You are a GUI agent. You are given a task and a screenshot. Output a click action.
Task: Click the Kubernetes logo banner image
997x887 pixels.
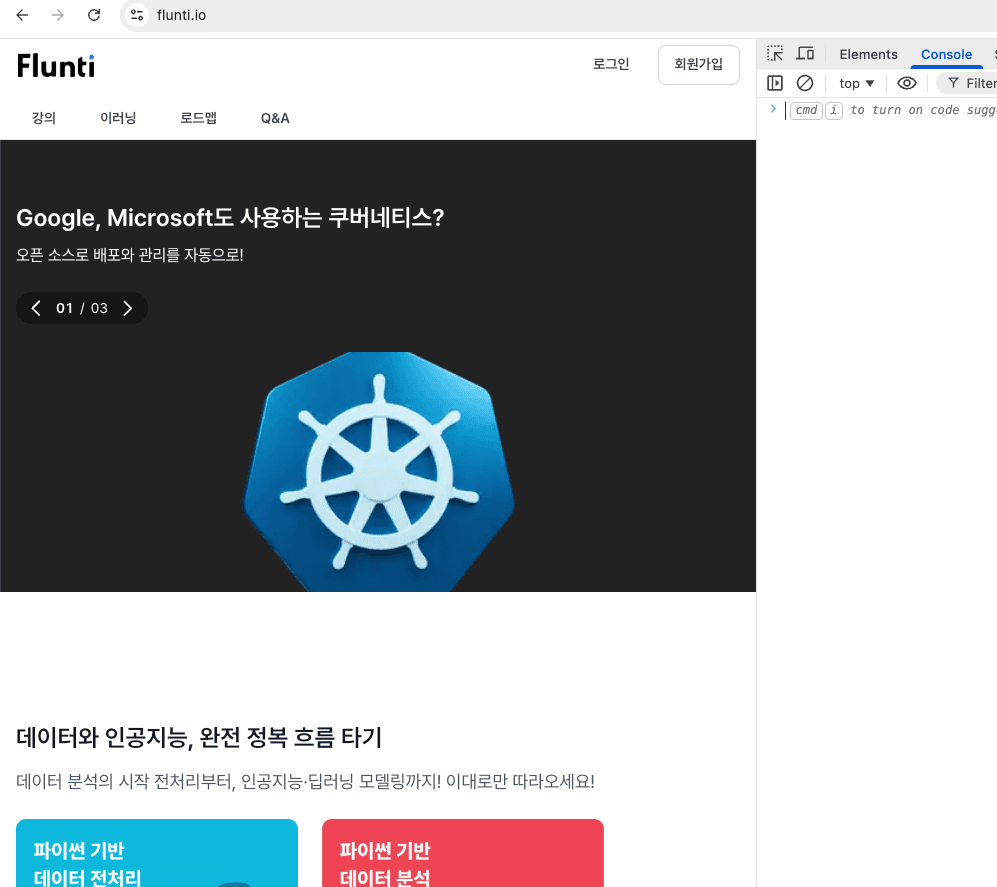[x=378, y=472]
